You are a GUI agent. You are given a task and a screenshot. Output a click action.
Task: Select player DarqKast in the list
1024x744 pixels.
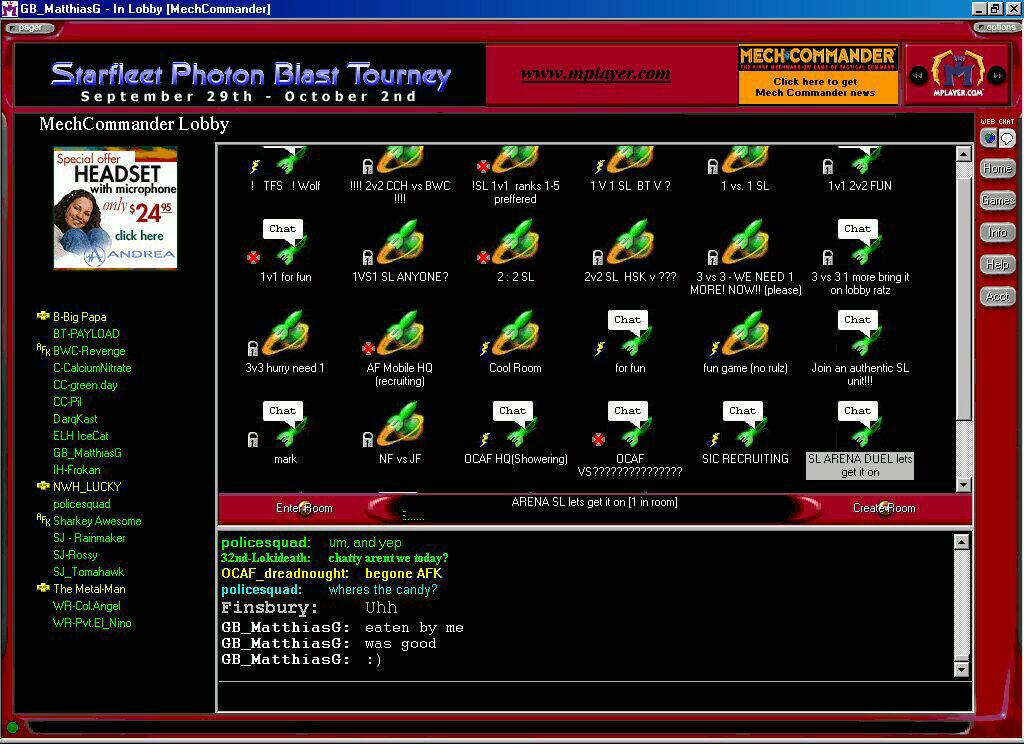click(x=75, y=419)
